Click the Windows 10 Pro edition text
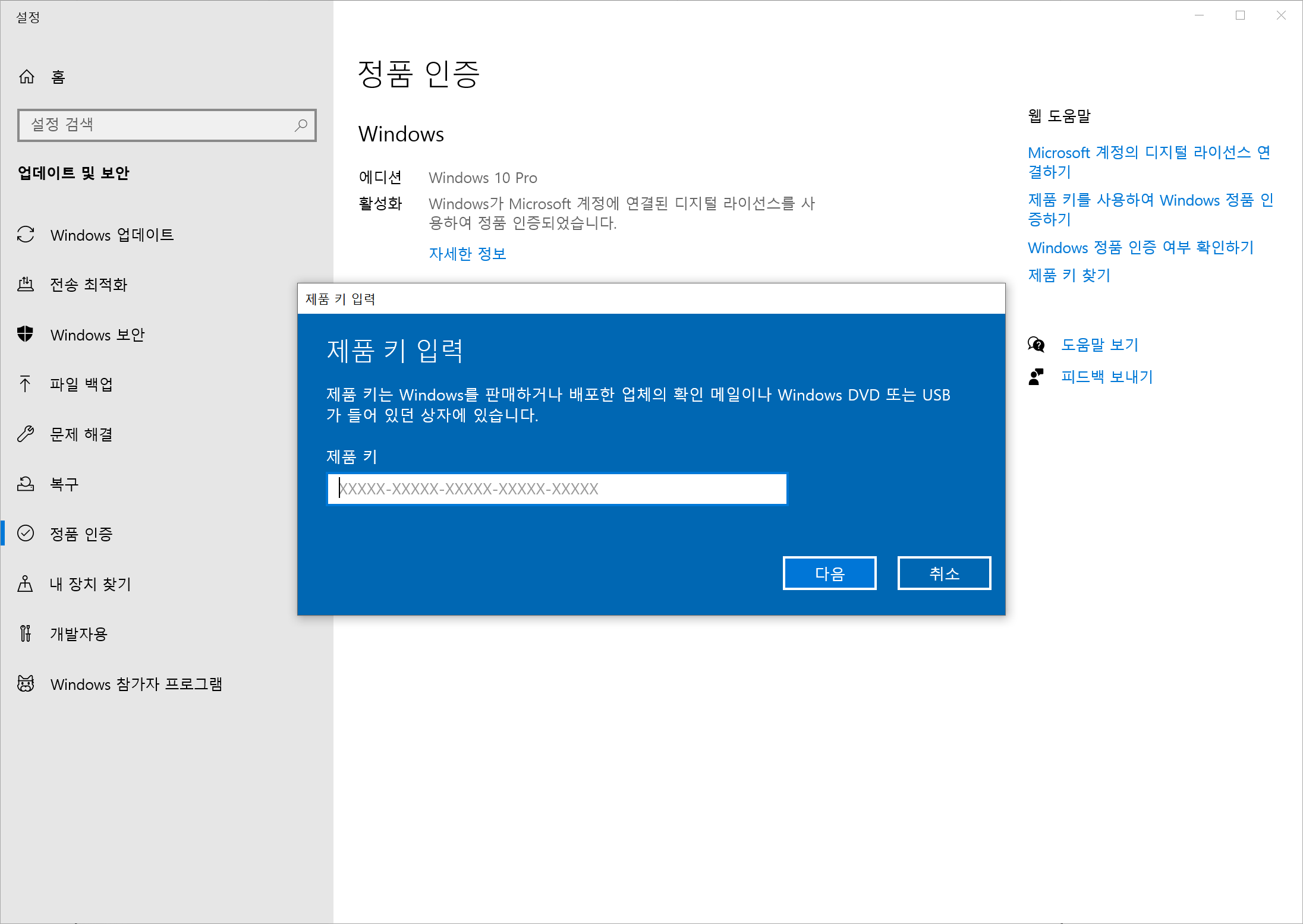This screenshot has width=1303, height=924. point(483,178)
